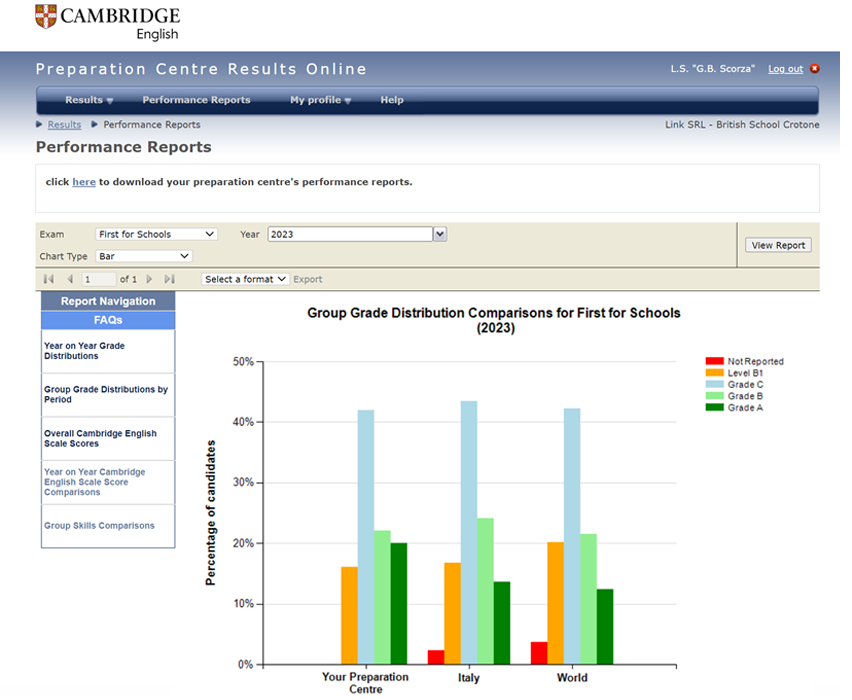This screenshot has width=852, height=700.
Task: Open Group Grade Distributions by Period report
Action: point(108,395)
